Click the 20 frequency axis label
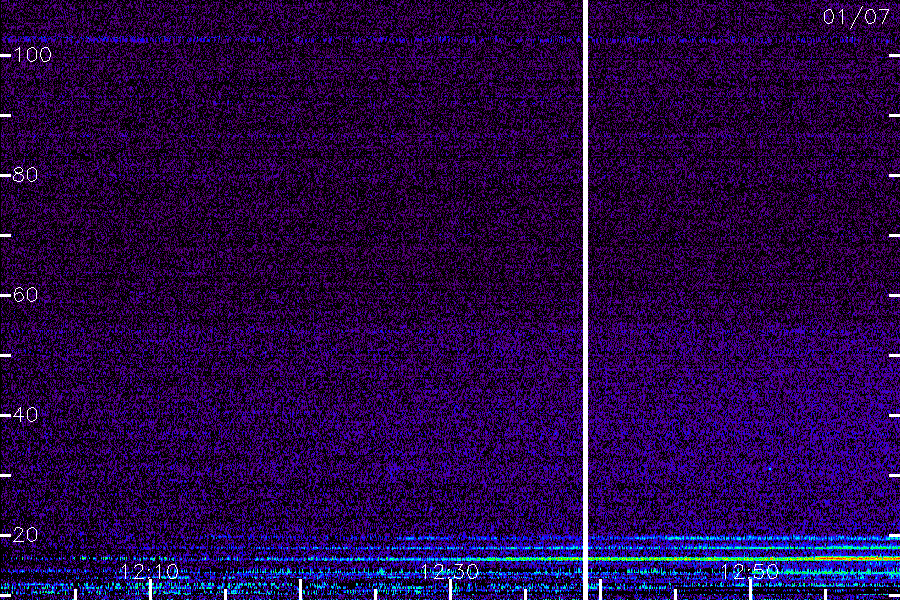 pyautogui.click(x=25, y=535)
